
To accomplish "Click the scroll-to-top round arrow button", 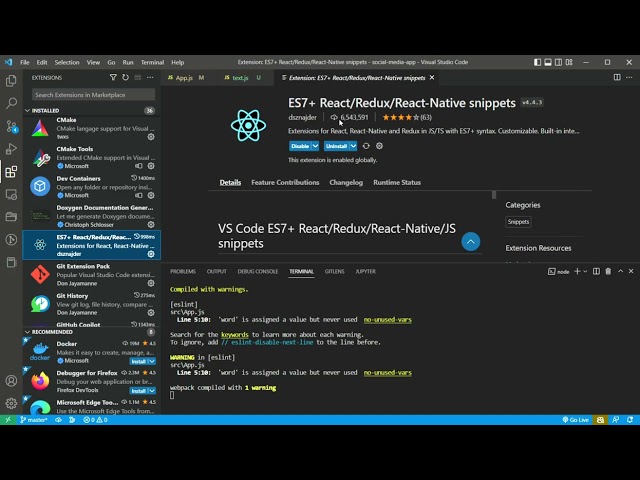I will tap(471, 242).
